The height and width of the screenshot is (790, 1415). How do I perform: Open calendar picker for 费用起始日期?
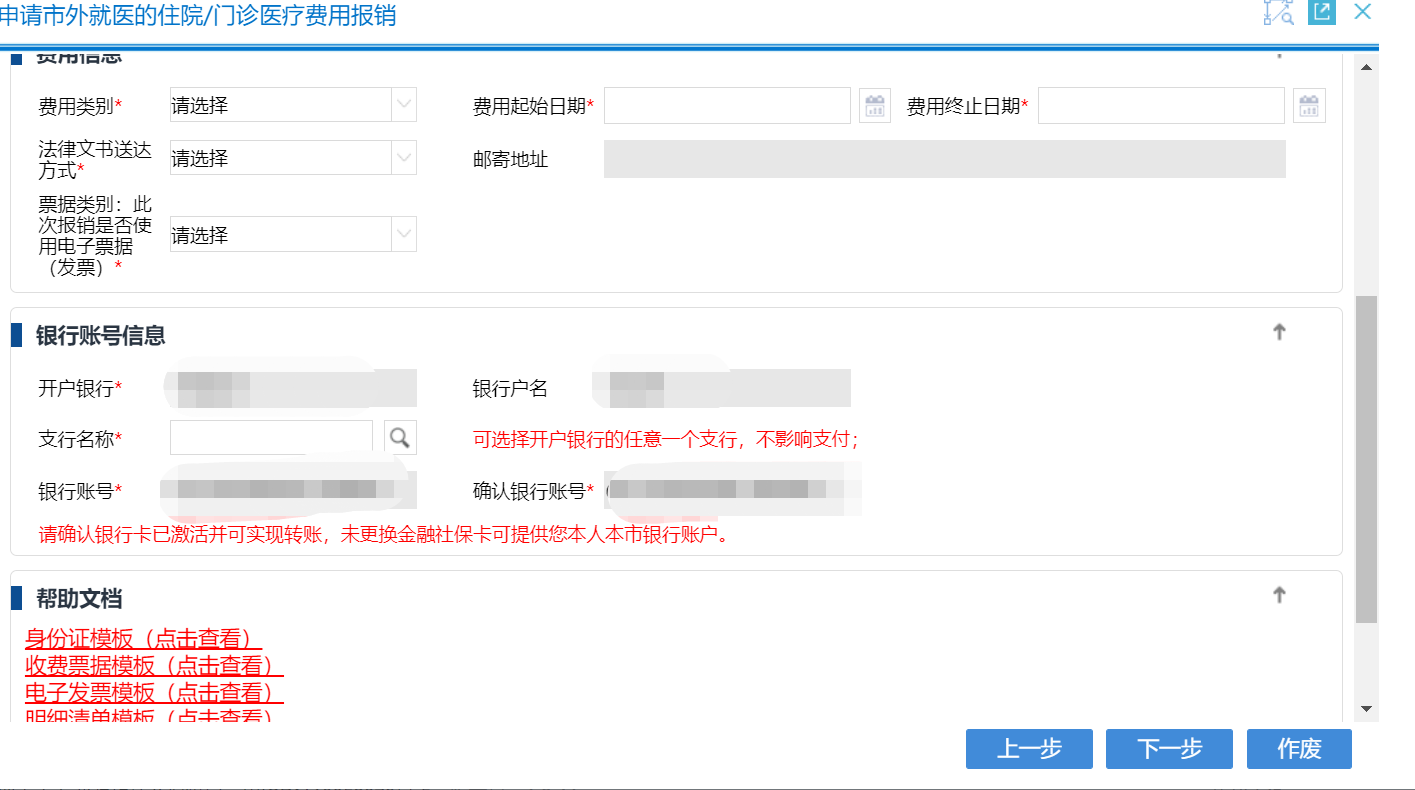coord(875,105)
